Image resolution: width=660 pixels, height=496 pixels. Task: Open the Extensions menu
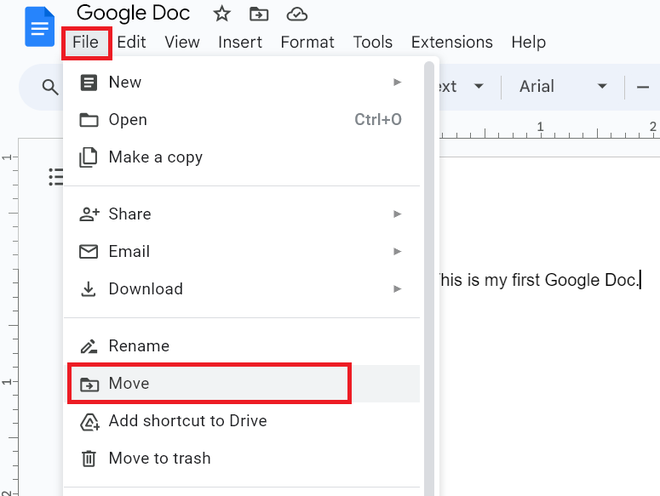coord(452,42)
